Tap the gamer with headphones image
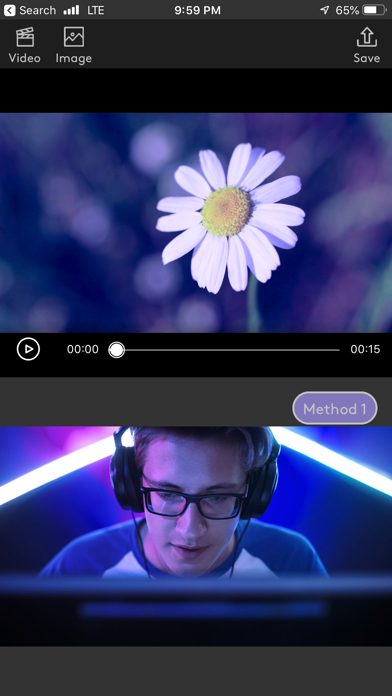This screenshot has height=696, width=392. coord(196,536)
